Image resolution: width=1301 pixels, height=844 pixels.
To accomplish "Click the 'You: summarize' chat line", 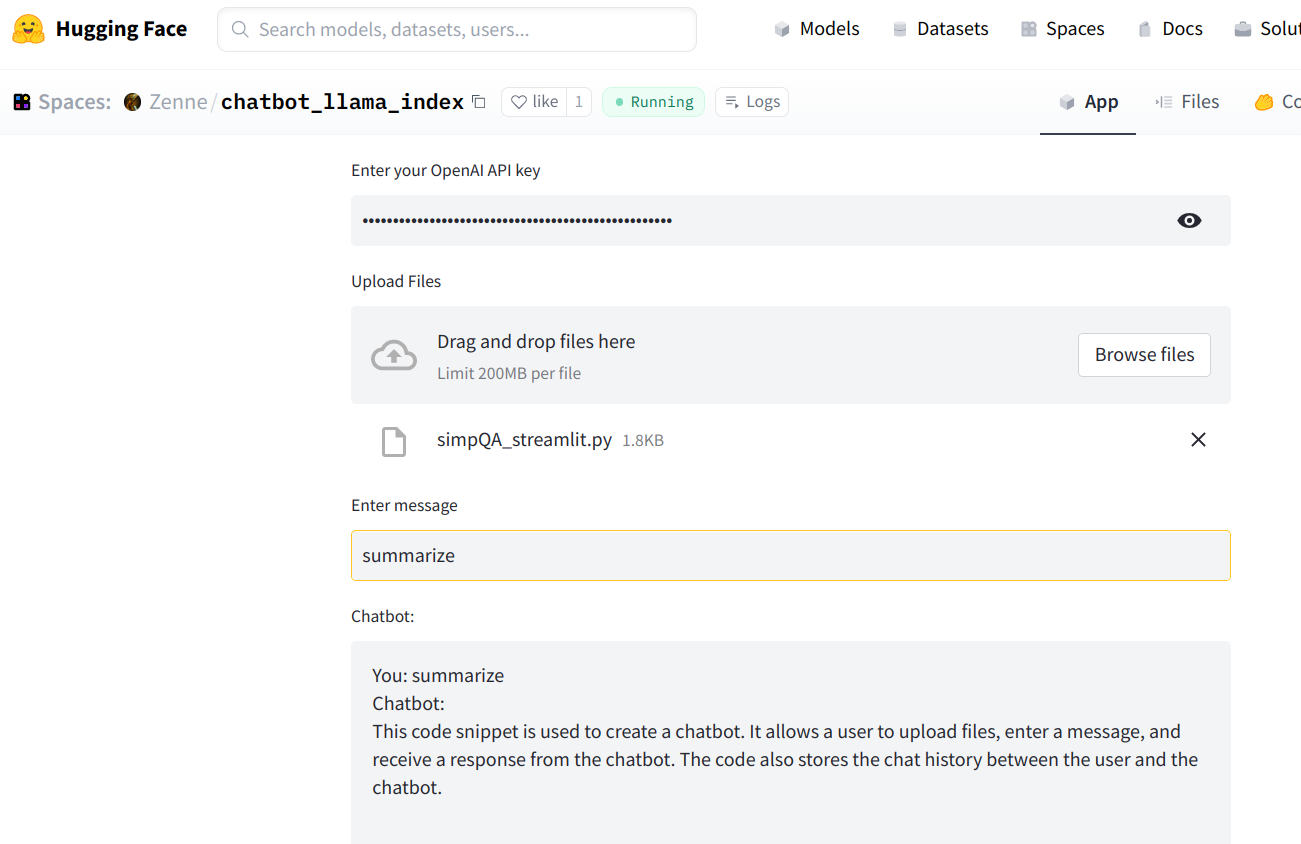I will (438, 675).
